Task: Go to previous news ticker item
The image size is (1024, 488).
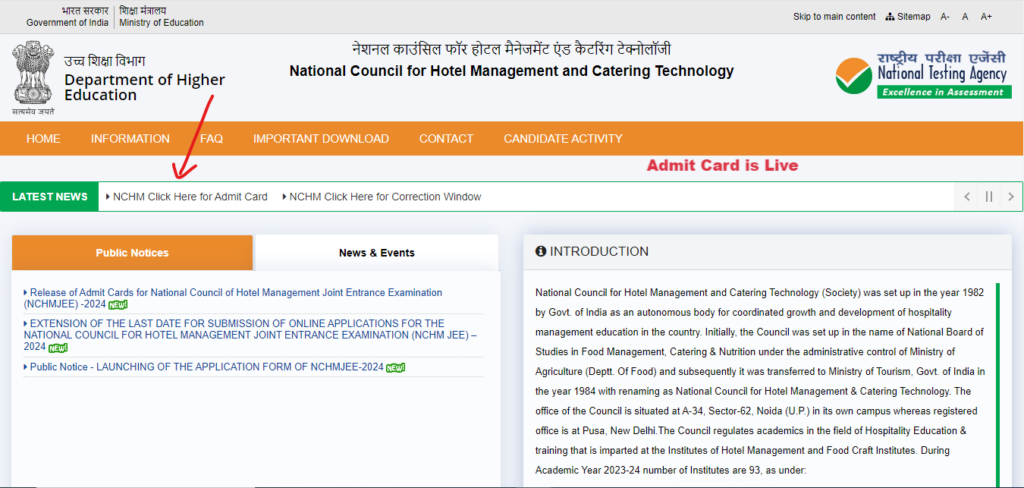Action: click(967, 197)
